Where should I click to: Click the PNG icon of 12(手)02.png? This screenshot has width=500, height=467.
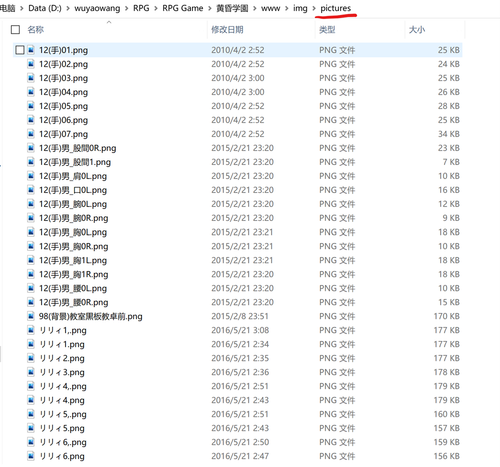pyautogui.click(x=31, y=64)
